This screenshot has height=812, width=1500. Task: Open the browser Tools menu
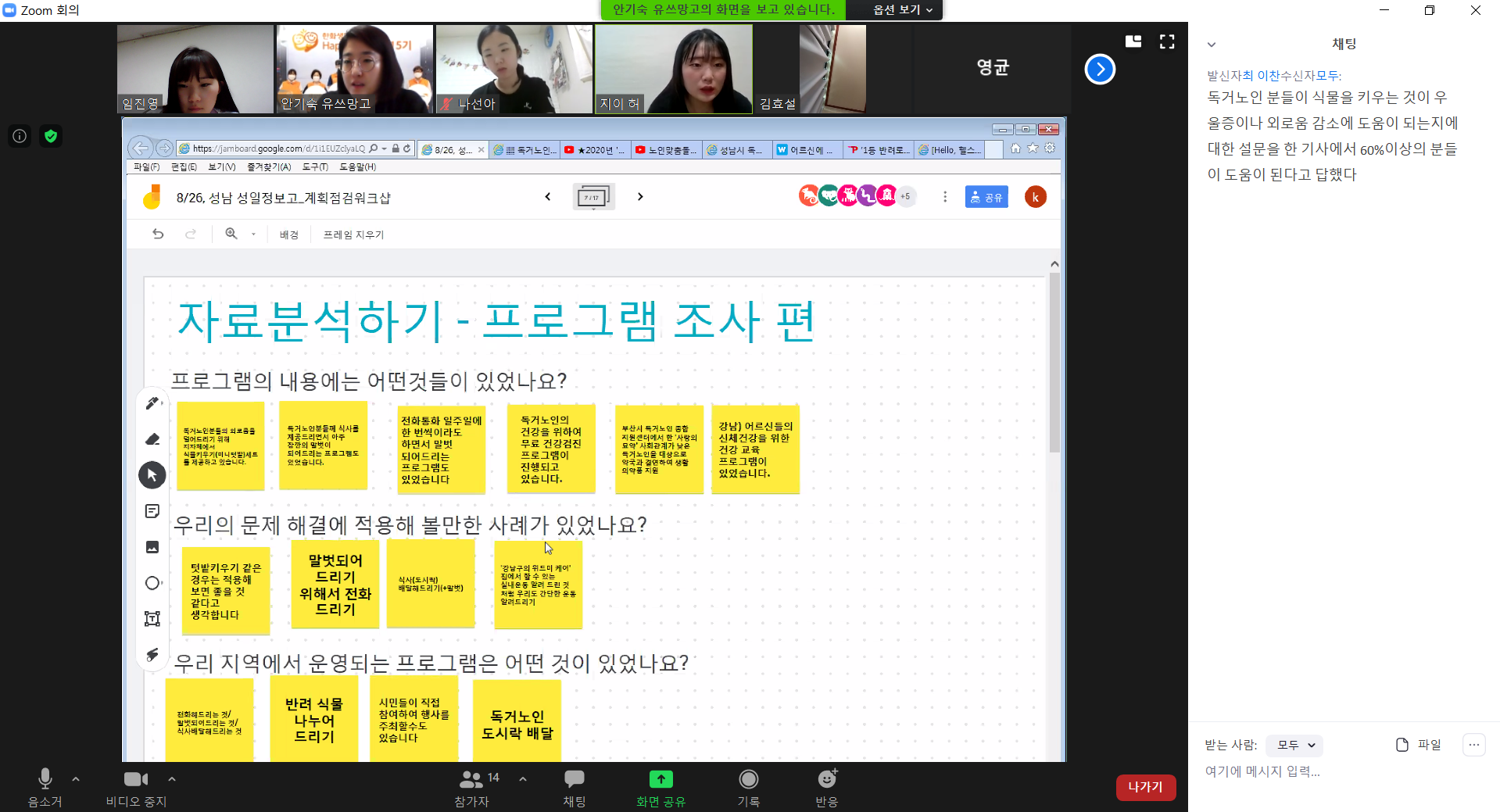click(315, 166)
